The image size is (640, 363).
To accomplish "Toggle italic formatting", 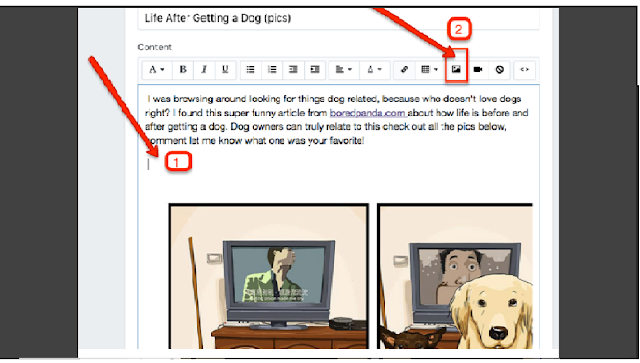I will tap(204, 69).
